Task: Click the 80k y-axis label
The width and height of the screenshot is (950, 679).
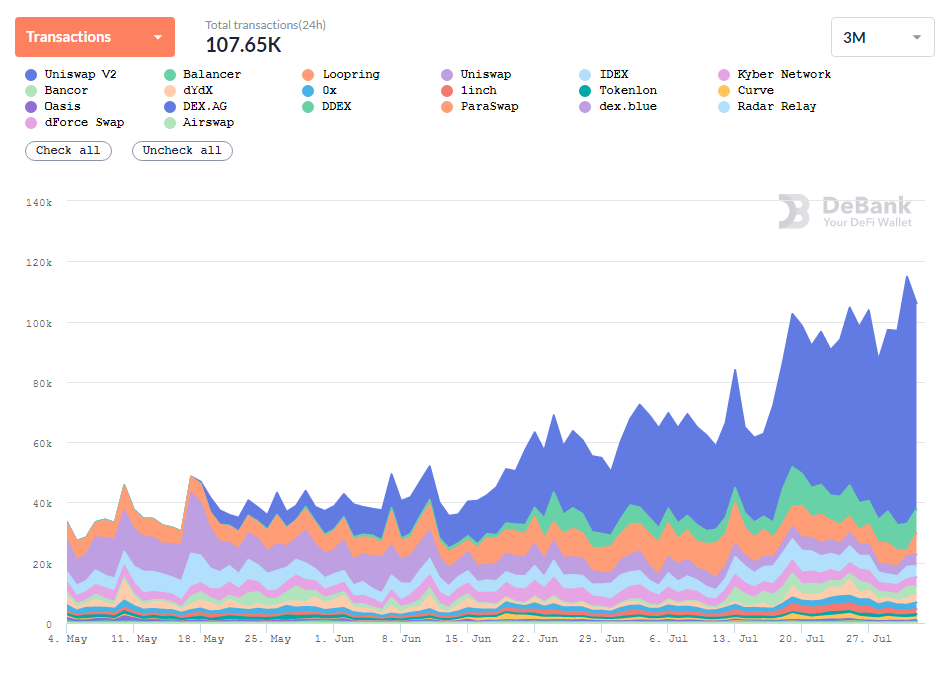Action: [42, 383]
